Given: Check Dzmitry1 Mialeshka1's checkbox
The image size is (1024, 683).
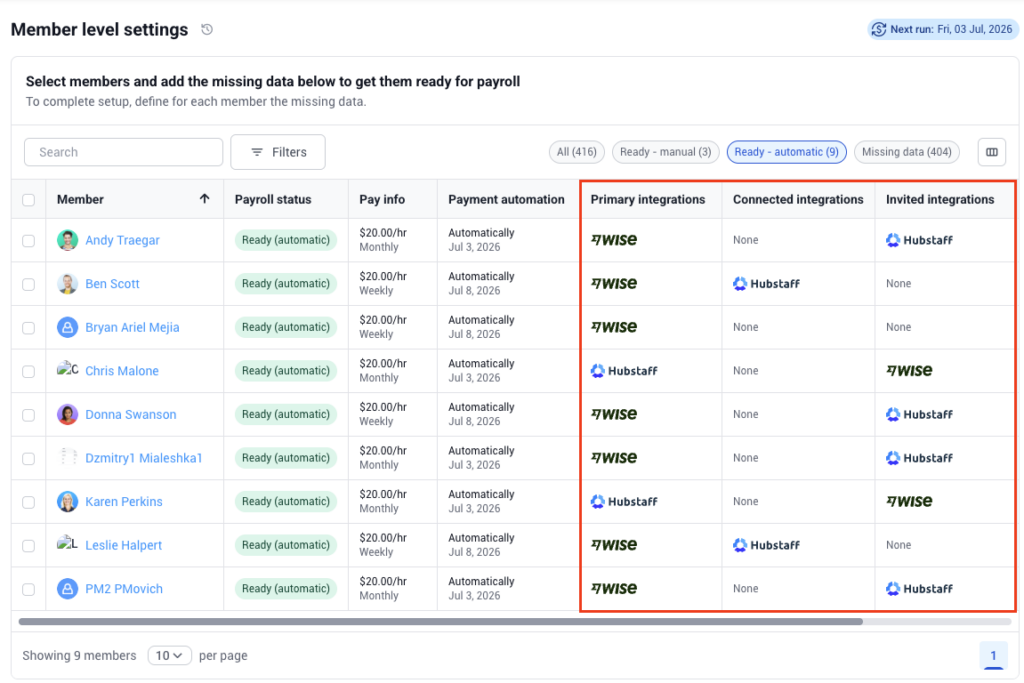Looking at the screenshot, I should (x=28, y=459).
